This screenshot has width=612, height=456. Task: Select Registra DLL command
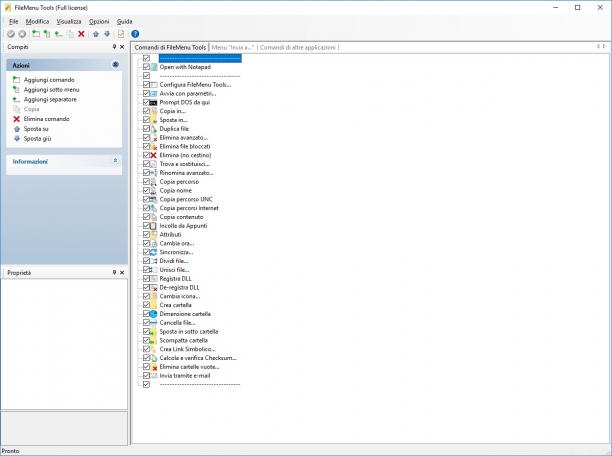175,279
